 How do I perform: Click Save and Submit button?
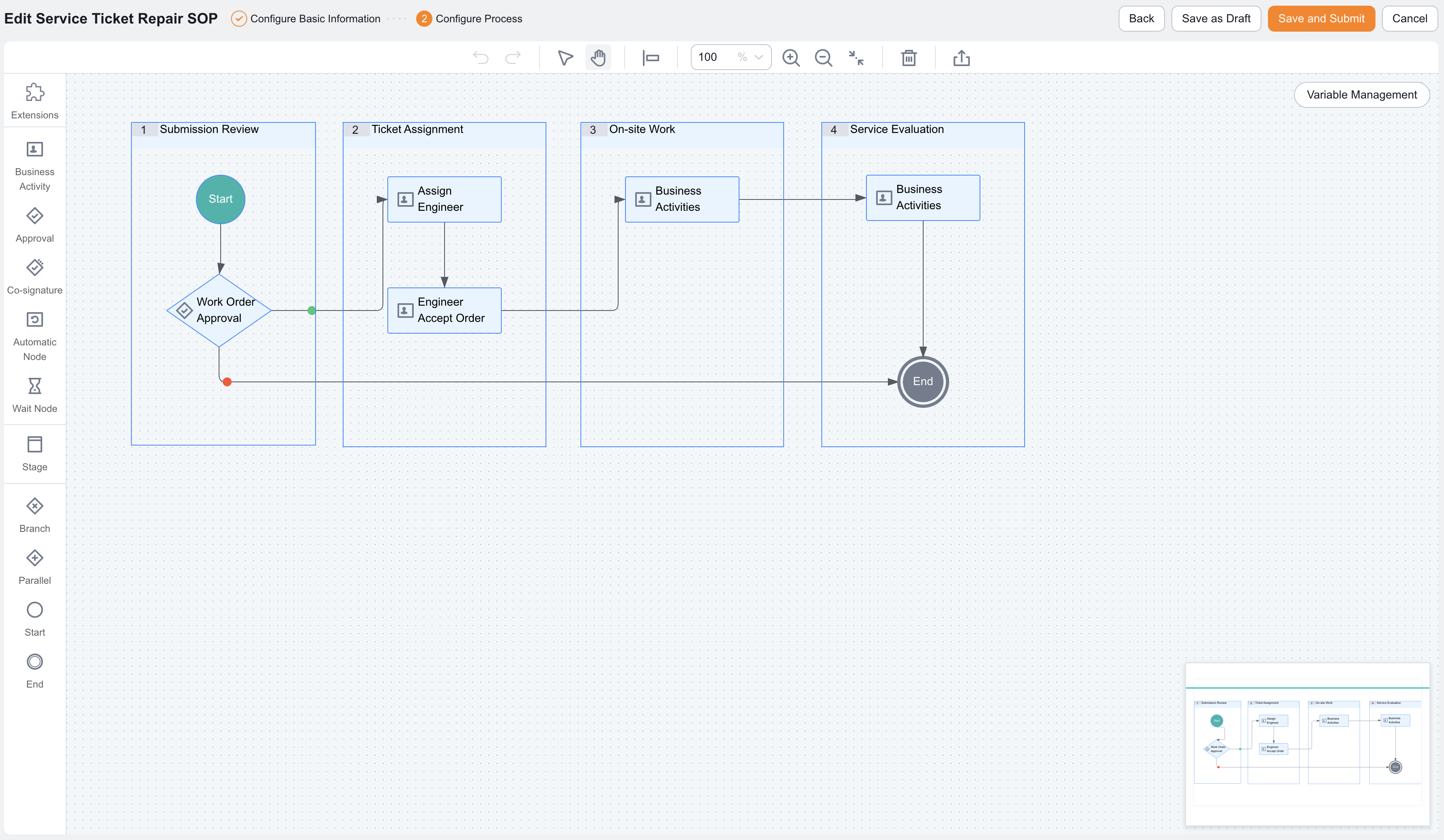[x=1321, y=18]
